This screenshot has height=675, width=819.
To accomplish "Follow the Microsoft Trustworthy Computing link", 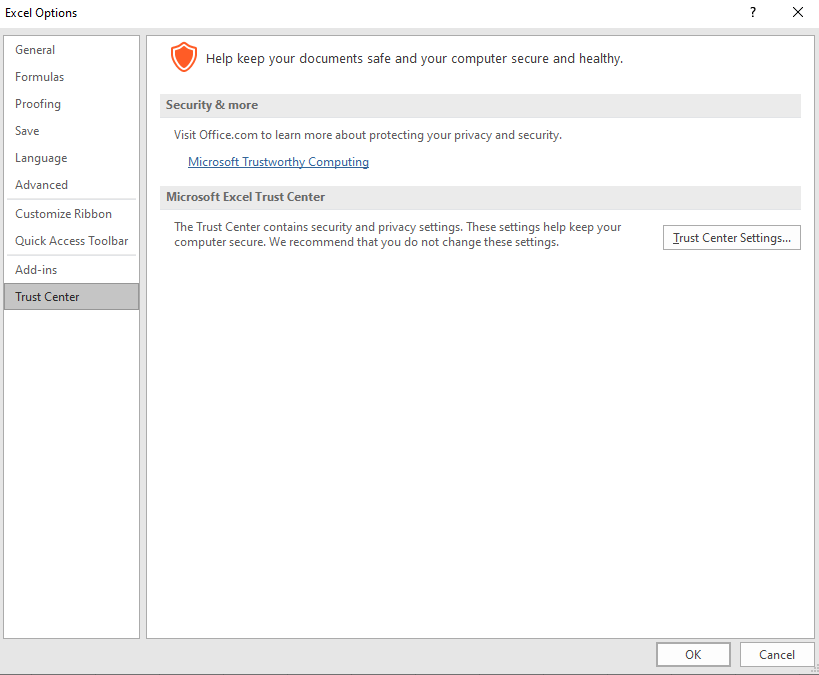I will click(x=278, y=162).
